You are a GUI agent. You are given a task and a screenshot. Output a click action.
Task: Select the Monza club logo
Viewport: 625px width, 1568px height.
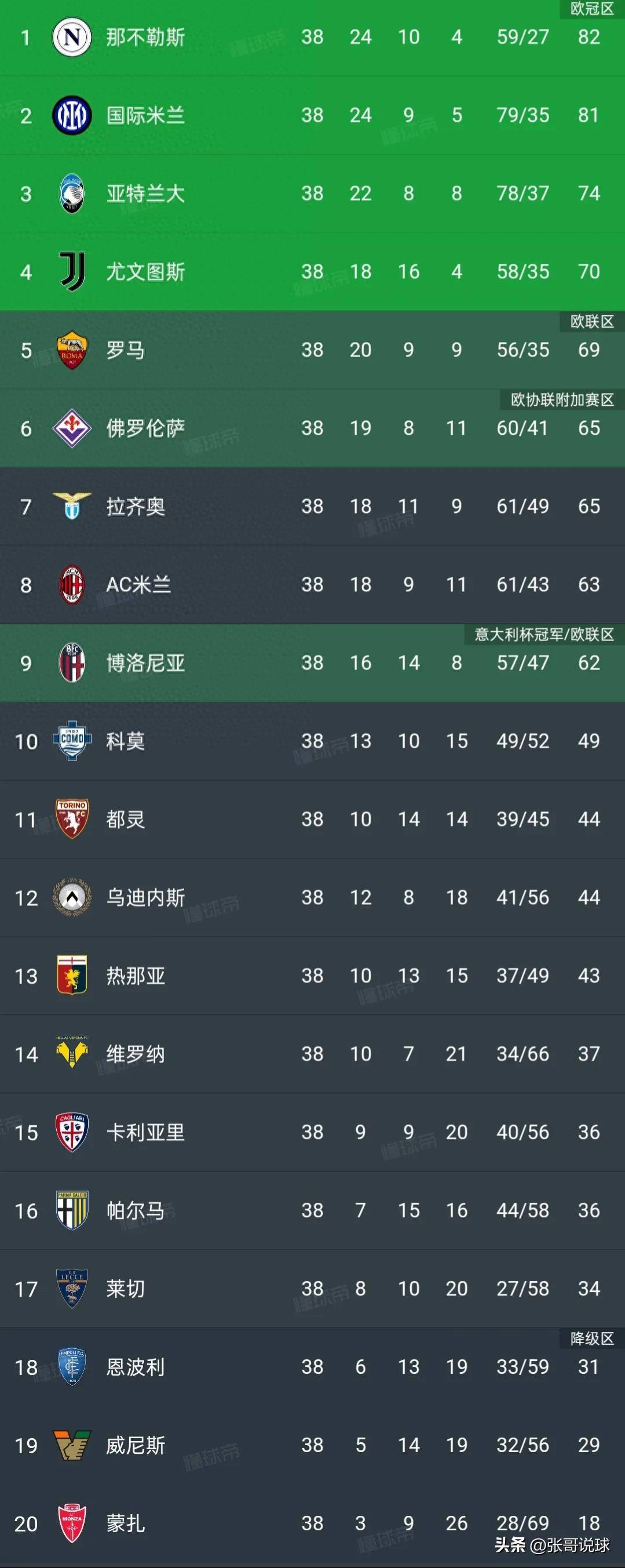coord(72,1523)
